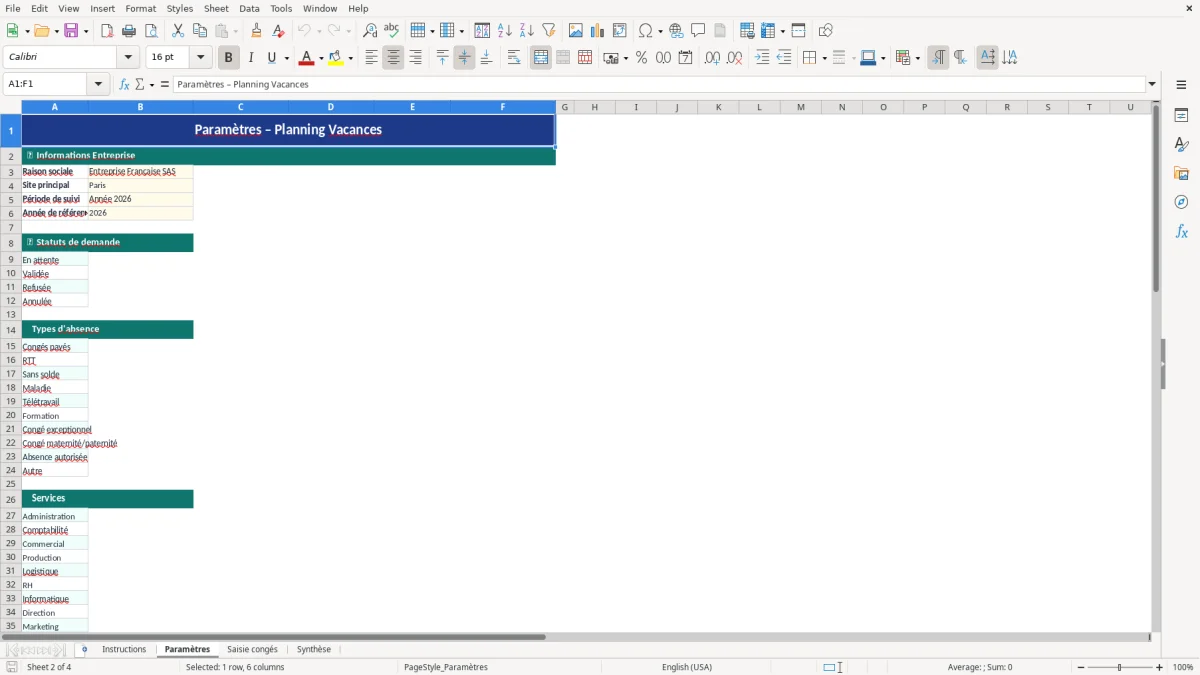Toggle Underline formatting
This screenshot has width=1200, height=675.
(x=272, y=58)
